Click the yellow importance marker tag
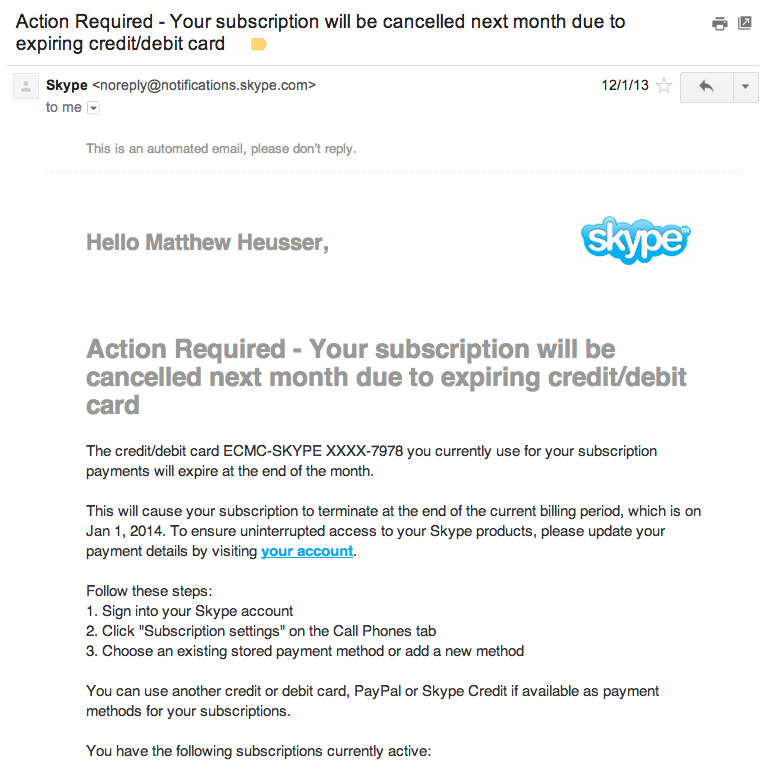The image size is (779, 776). point(258,45)
